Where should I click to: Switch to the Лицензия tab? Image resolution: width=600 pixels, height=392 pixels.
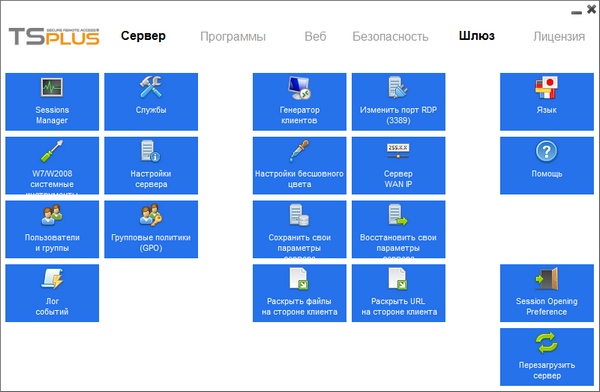(559, 36)
